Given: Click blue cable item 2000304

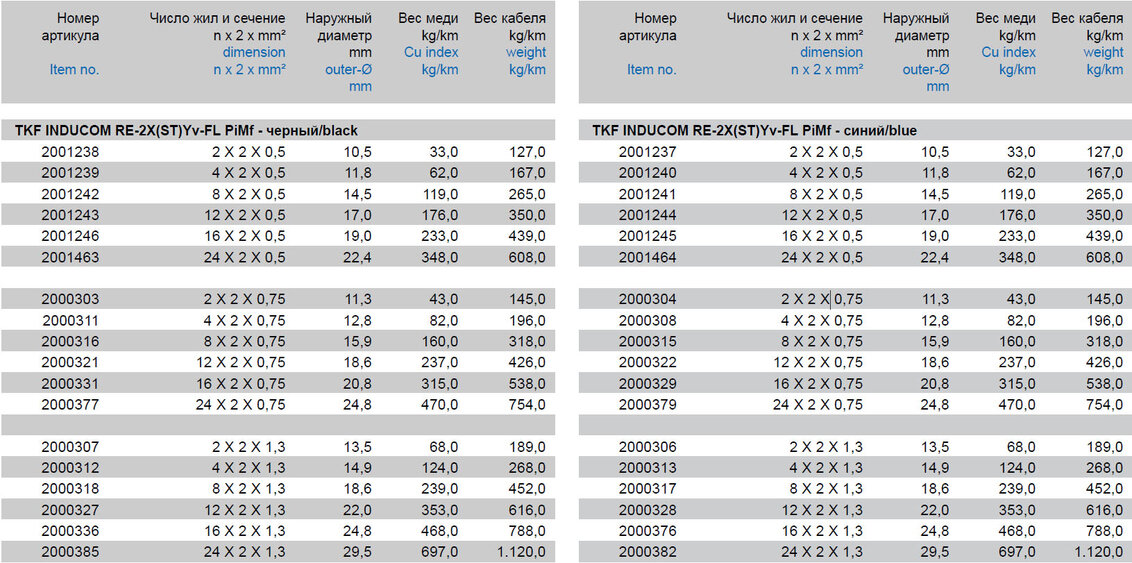Looking at the screenshot, I should 648,300.
